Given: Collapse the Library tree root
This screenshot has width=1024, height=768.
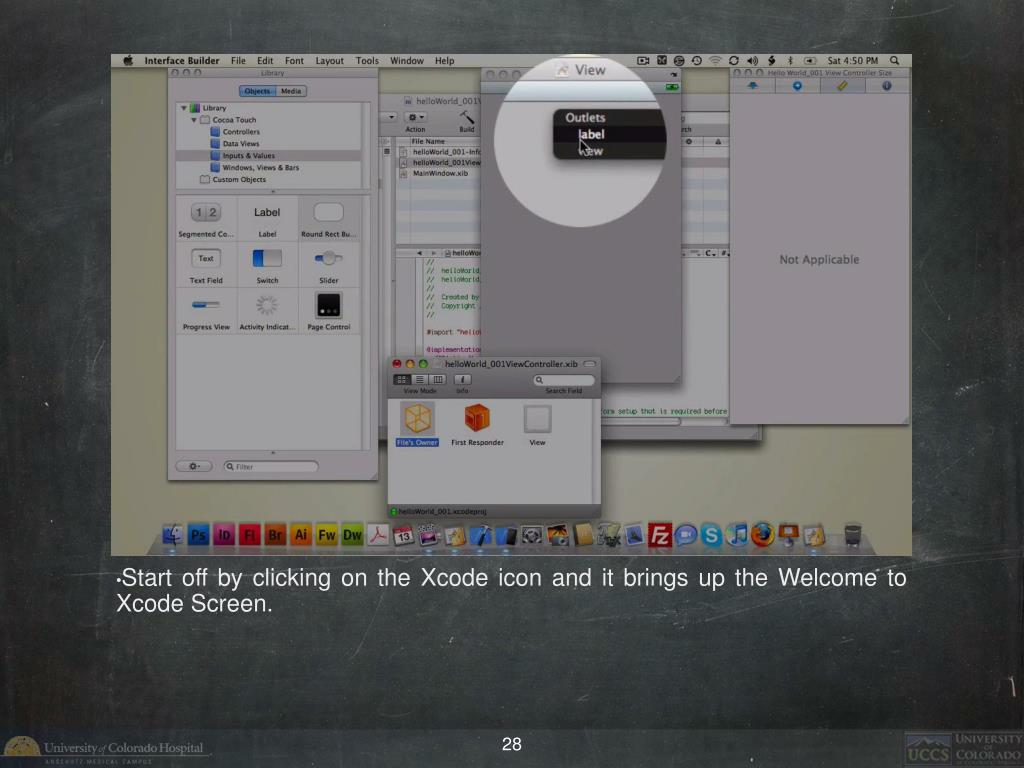Looking at the screenshot, I should point(184,108).
